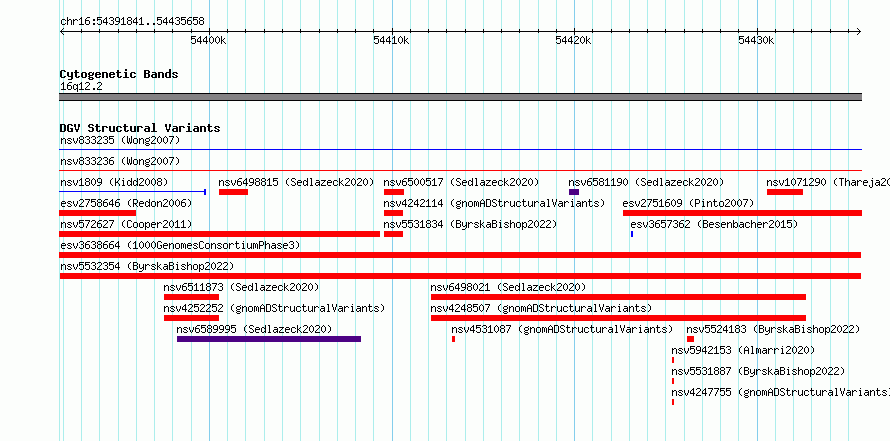Click the tiny red marker under nsv4247755

click(673, 402)
